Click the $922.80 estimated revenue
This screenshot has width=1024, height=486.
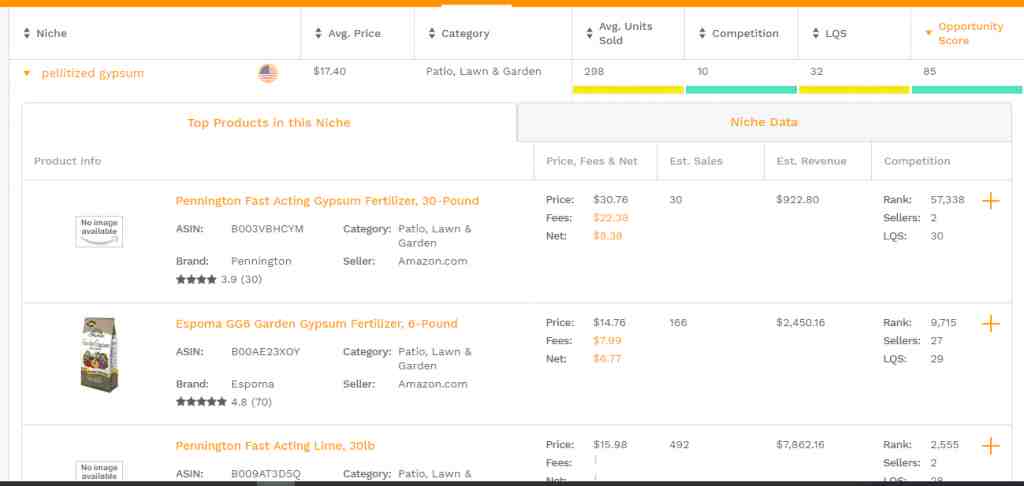coord(797,199)
